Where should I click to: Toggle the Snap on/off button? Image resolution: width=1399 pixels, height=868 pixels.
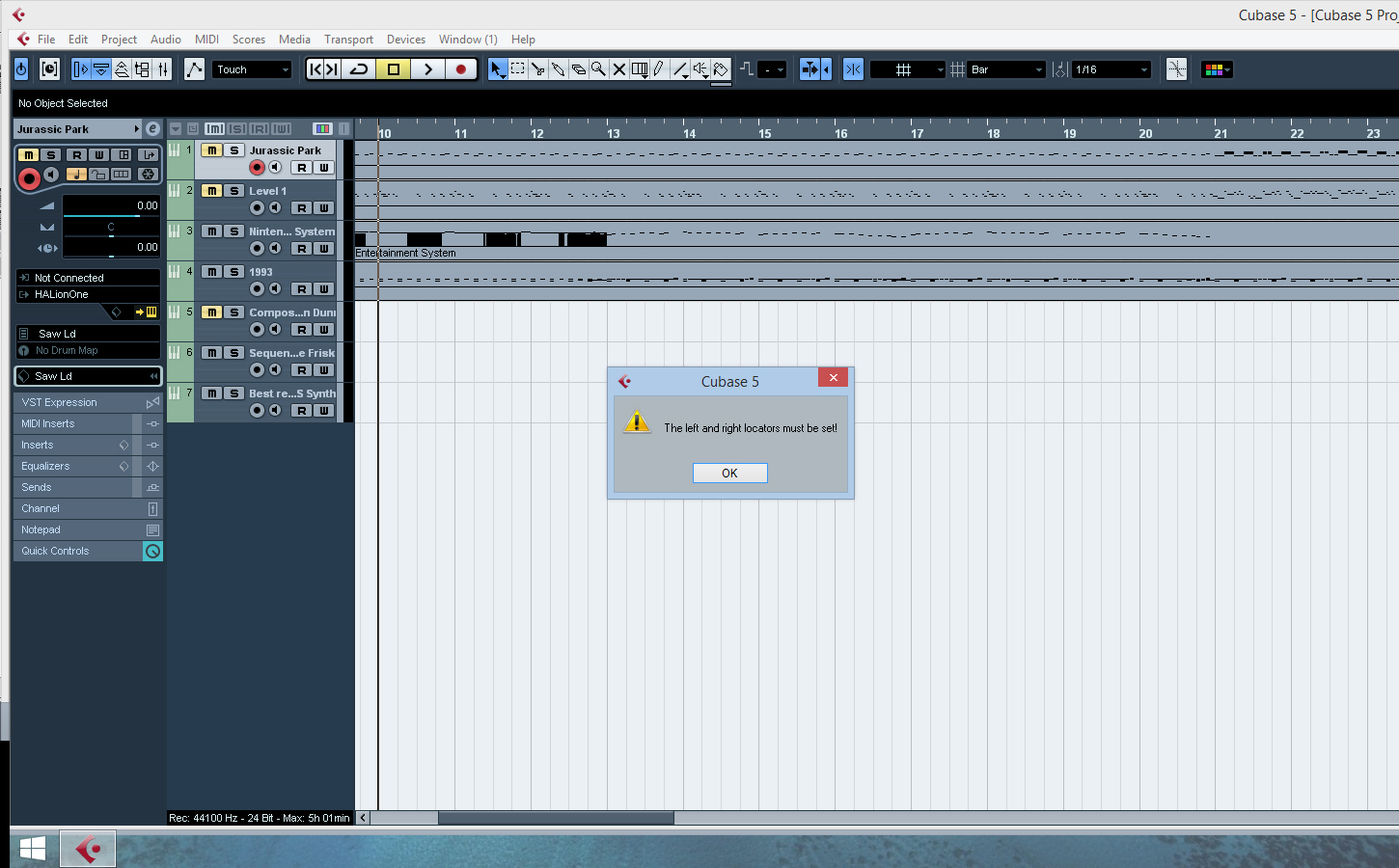853,69
